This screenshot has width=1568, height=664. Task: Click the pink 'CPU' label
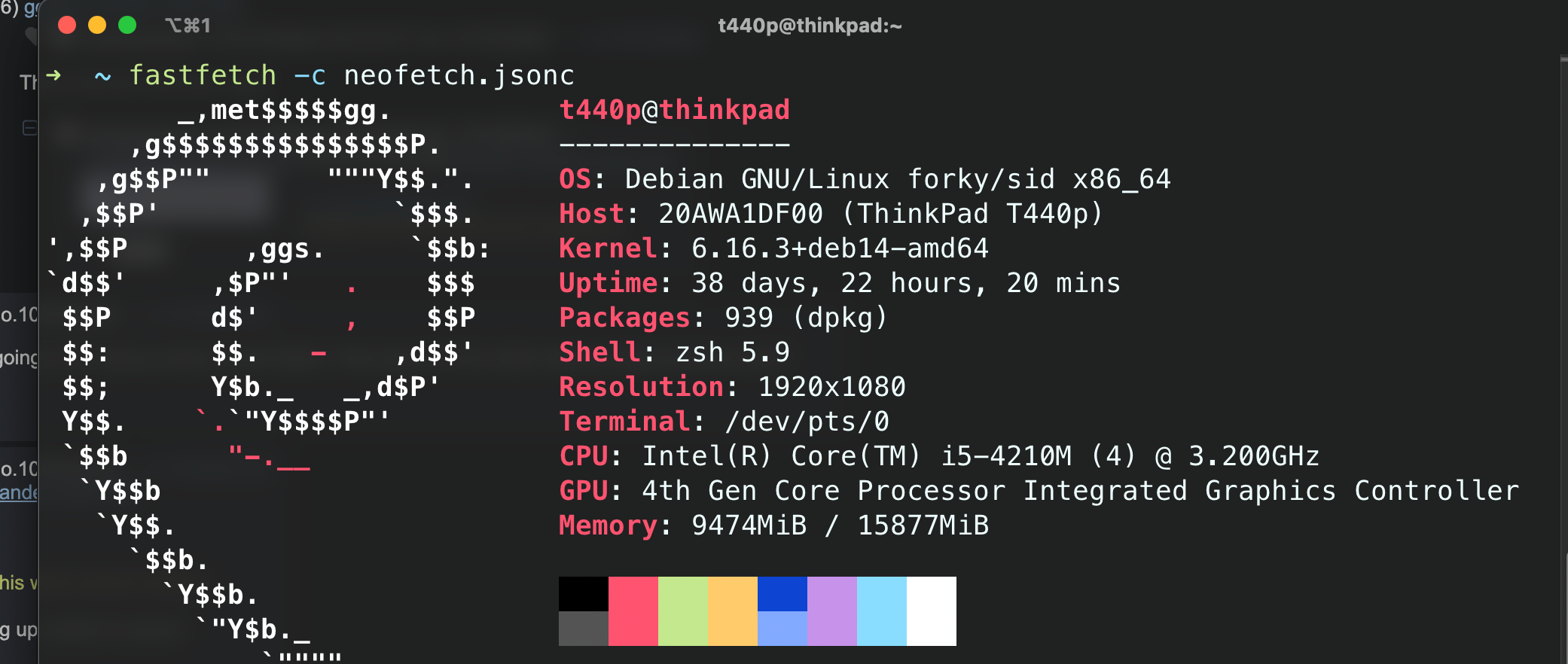click(583, 456)
